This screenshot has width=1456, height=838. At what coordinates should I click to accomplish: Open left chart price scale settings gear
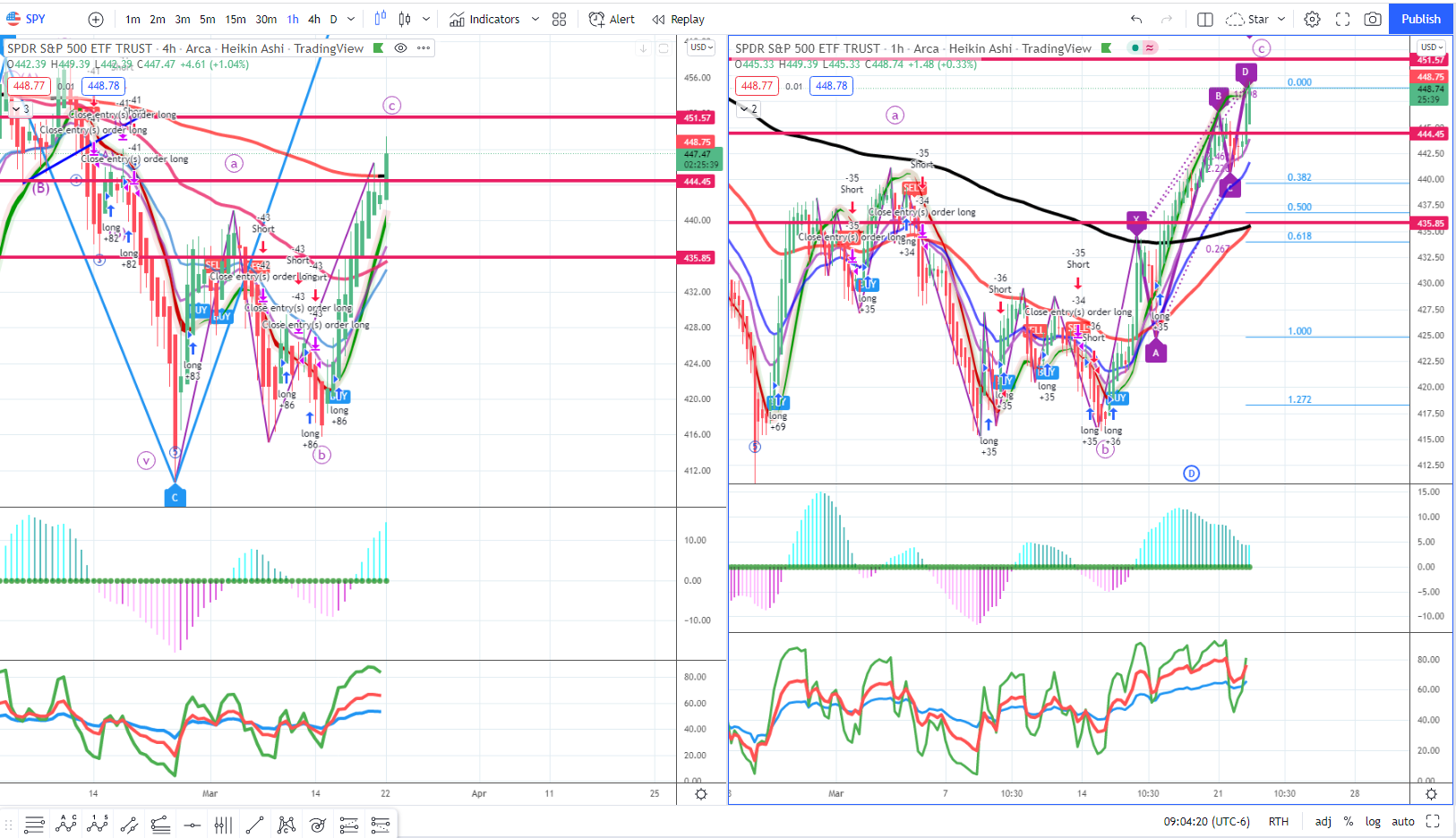tap(701, 794)
